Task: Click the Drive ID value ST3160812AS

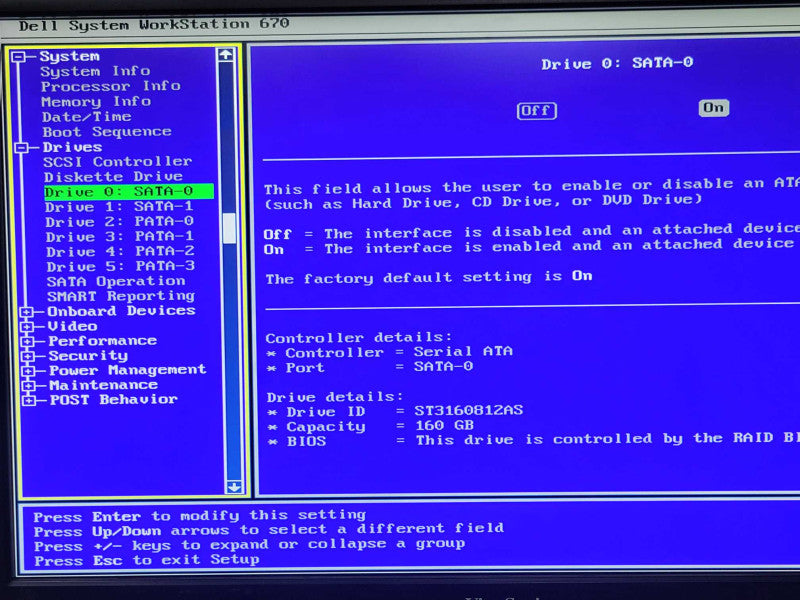Action: point(468,410)
